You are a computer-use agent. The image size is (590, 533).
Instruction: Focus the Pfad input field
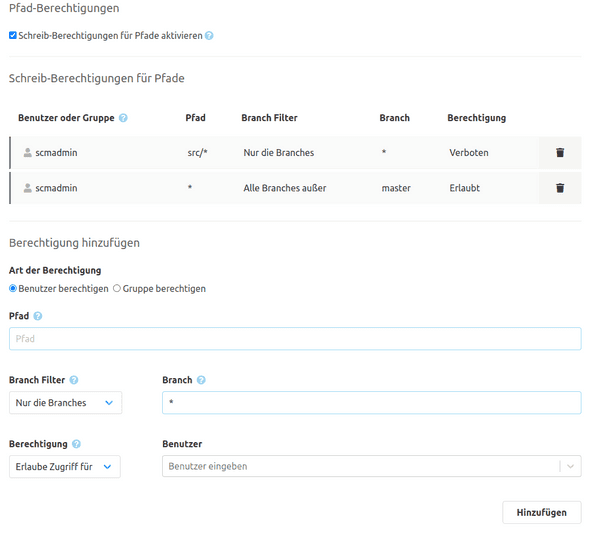(295, 339)
